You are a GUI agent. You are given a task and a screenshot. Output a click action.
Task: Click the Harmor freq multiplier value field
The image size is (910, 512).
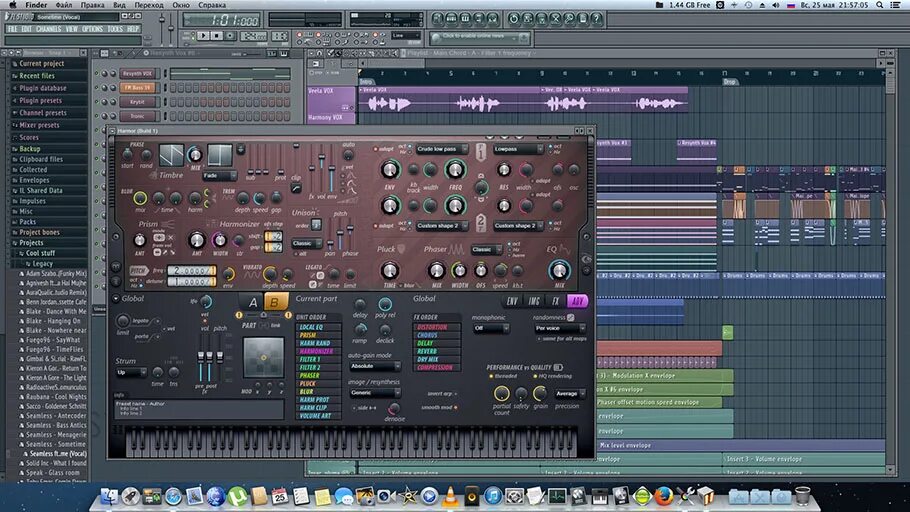click(x=192, y=271)
